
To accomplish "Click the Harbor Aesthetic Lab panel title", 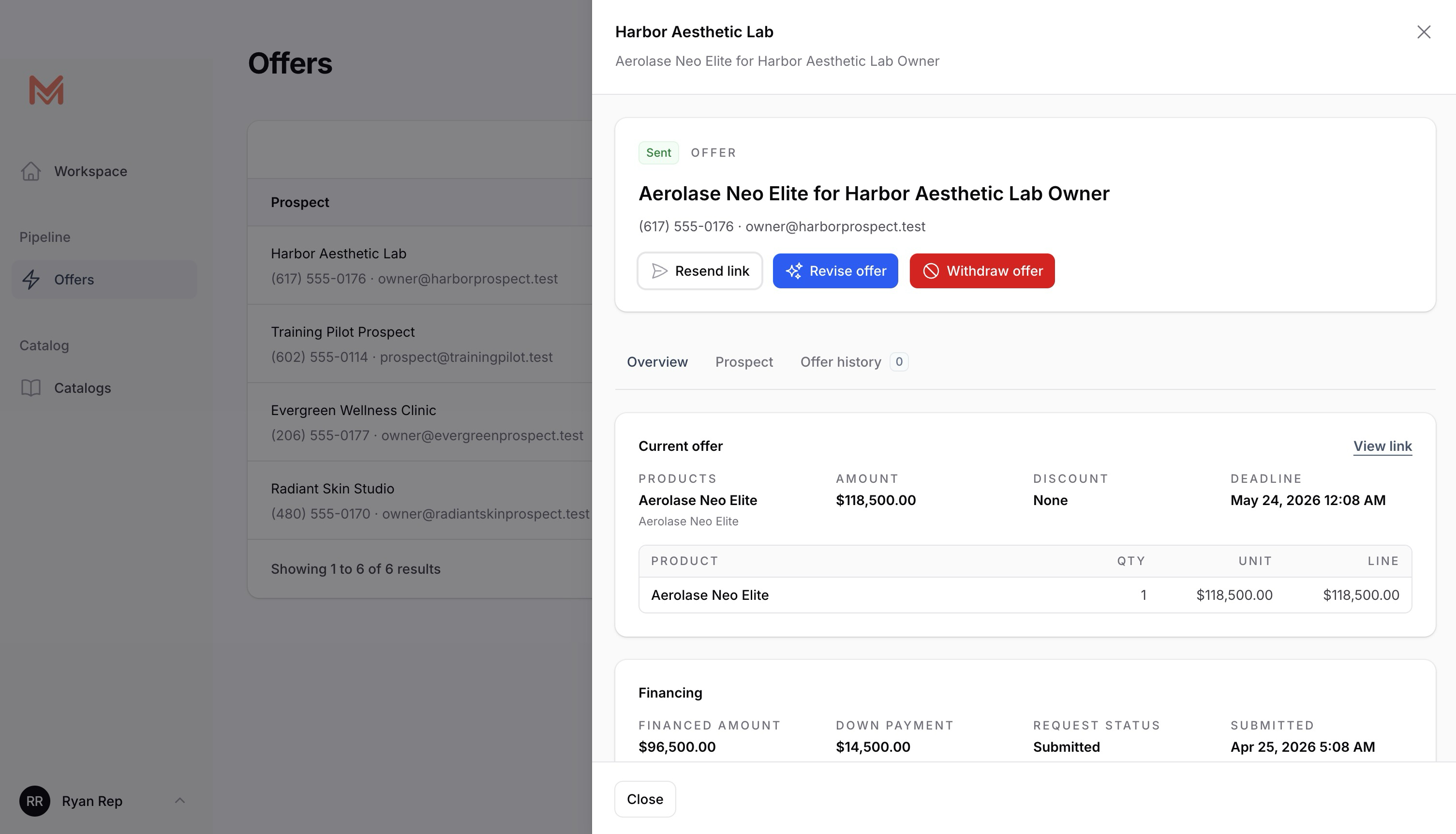I will pyautogui.click(x=694, y=32).
